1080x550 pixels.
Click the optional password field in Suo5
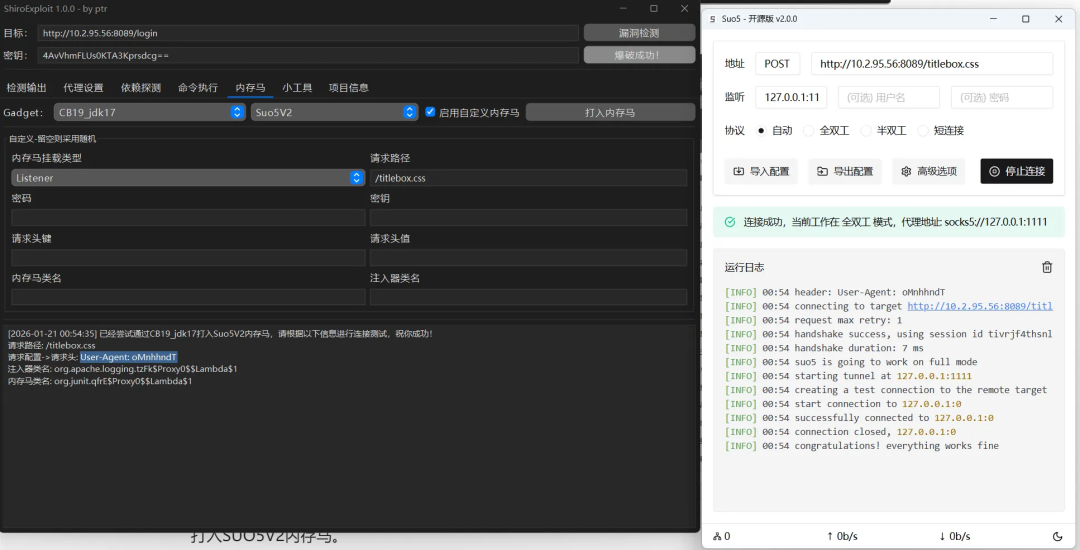pos(1001,97)
